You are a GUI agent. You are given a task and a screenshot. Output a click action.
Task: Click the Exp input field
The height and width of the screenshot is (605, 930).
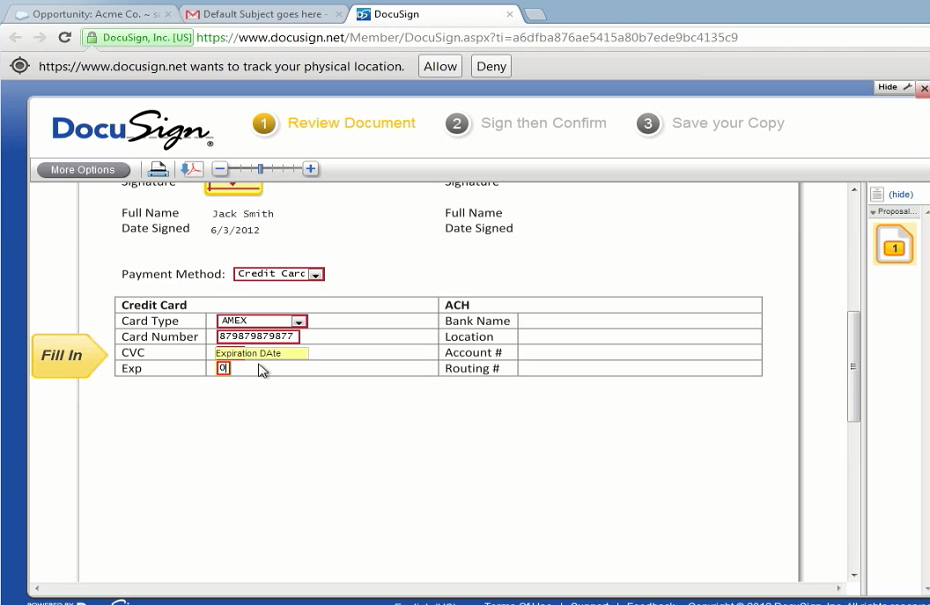coord(223,368)
